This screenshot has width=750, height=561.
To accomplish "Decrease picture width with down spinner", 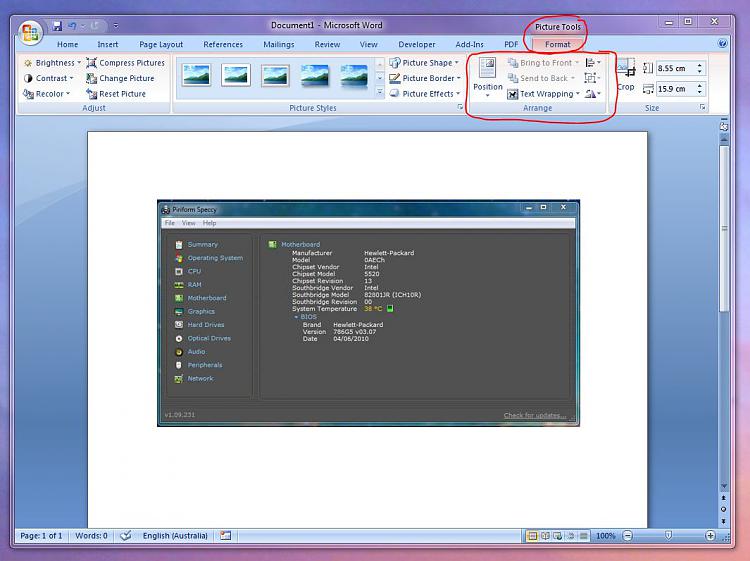I will (700, 92).
